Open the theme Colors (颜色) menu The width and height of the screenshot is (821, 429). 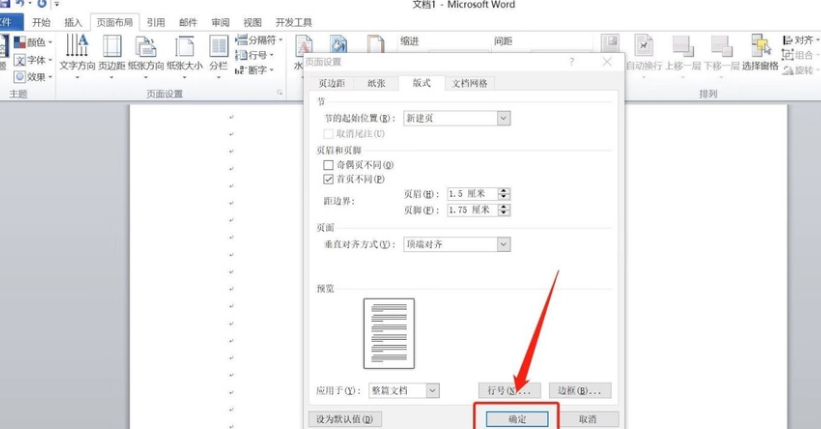(33, 42)
